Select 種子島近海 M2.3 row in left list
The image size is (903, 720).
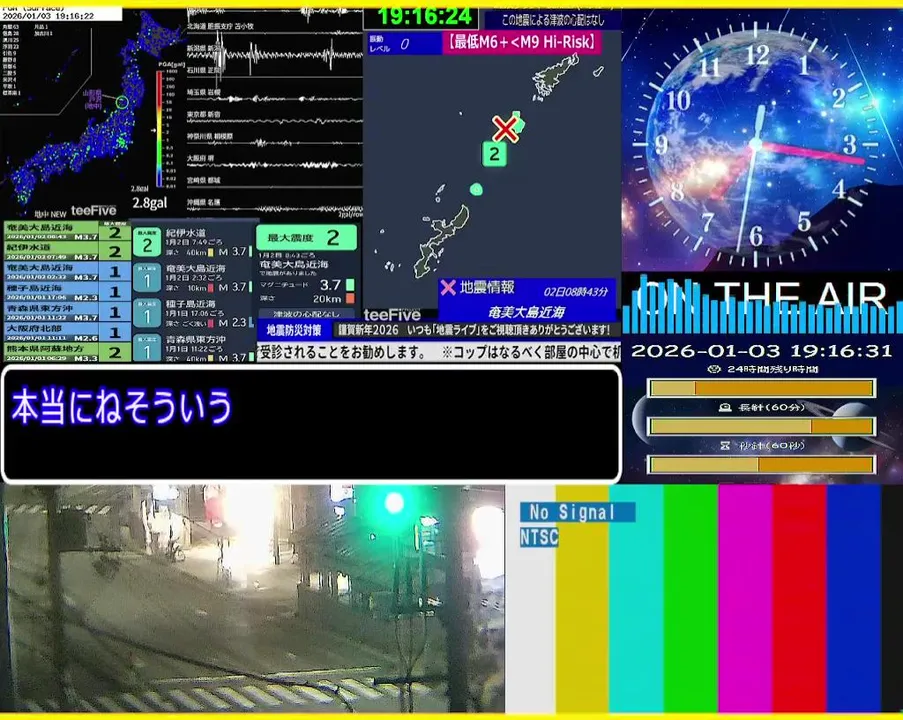coord(67,292)
